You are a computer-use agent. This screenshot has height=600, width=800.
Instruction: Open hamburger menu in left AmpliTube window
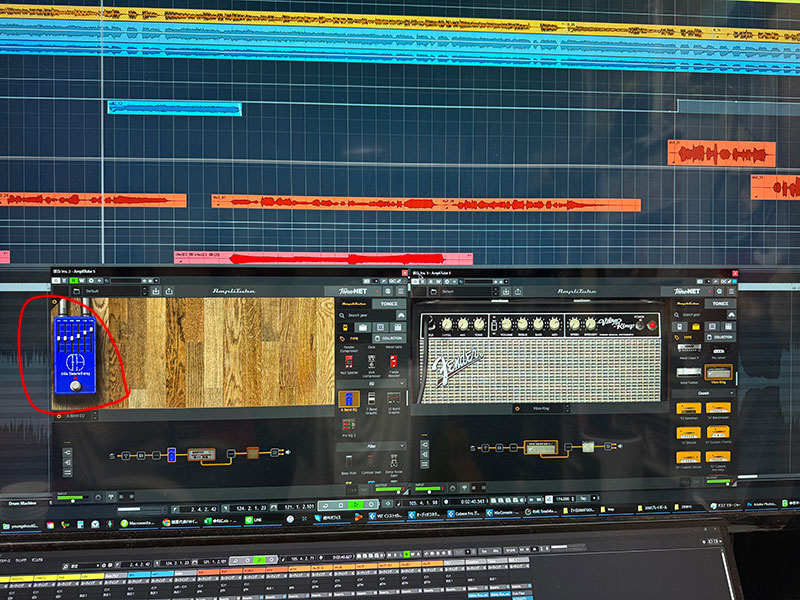pyautogui.click(x=401, y=291)
